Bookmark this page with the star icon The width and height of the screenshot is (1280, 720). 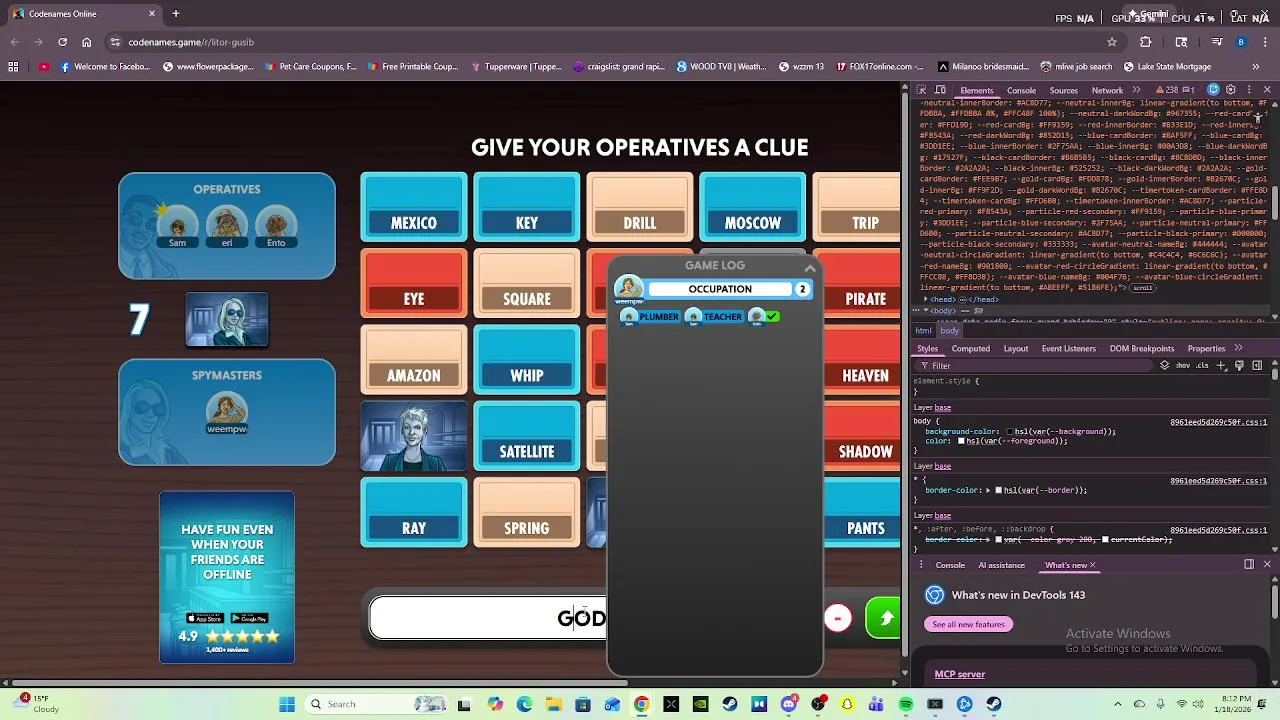pyautogui.click(x=1111, y=42)
